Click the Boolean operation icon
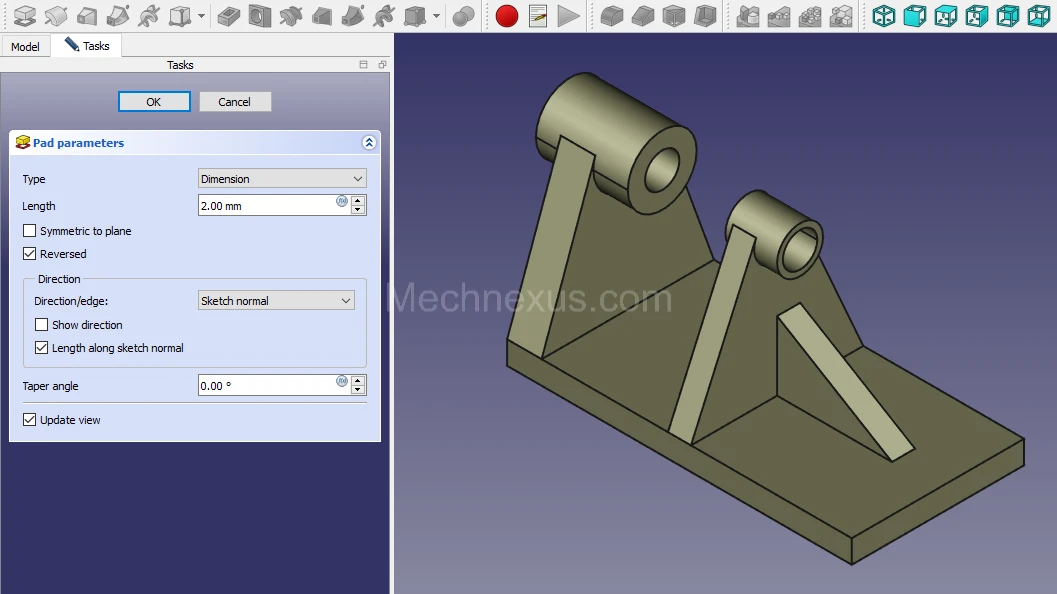The image size is (1057, 594). (464, 16)
